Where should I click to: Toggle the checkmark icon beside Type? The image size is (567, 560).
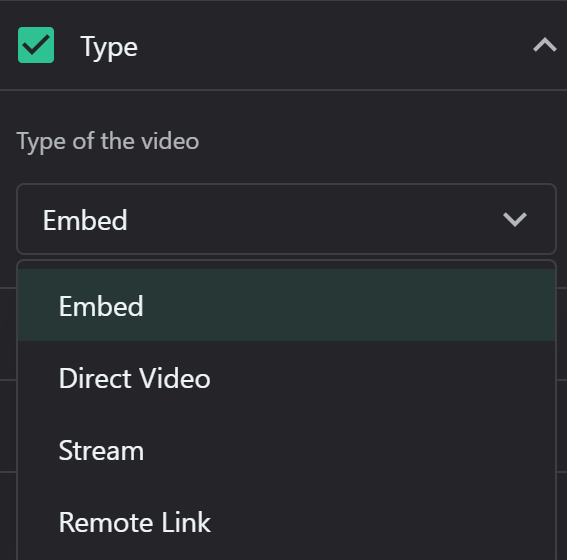point(36,45)
